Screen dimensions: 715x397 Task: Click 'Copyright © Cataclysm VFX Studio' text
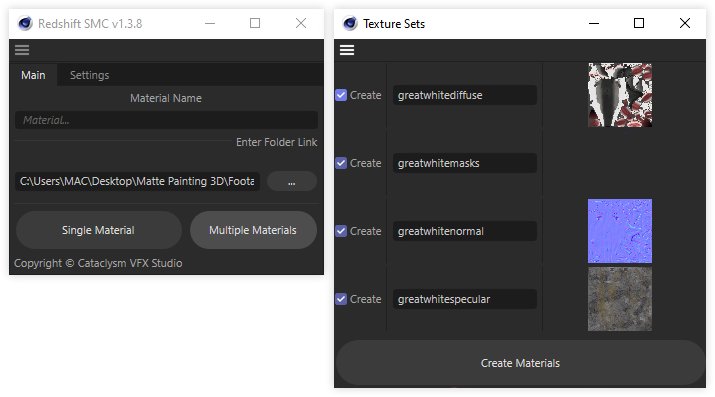[98, 263]
